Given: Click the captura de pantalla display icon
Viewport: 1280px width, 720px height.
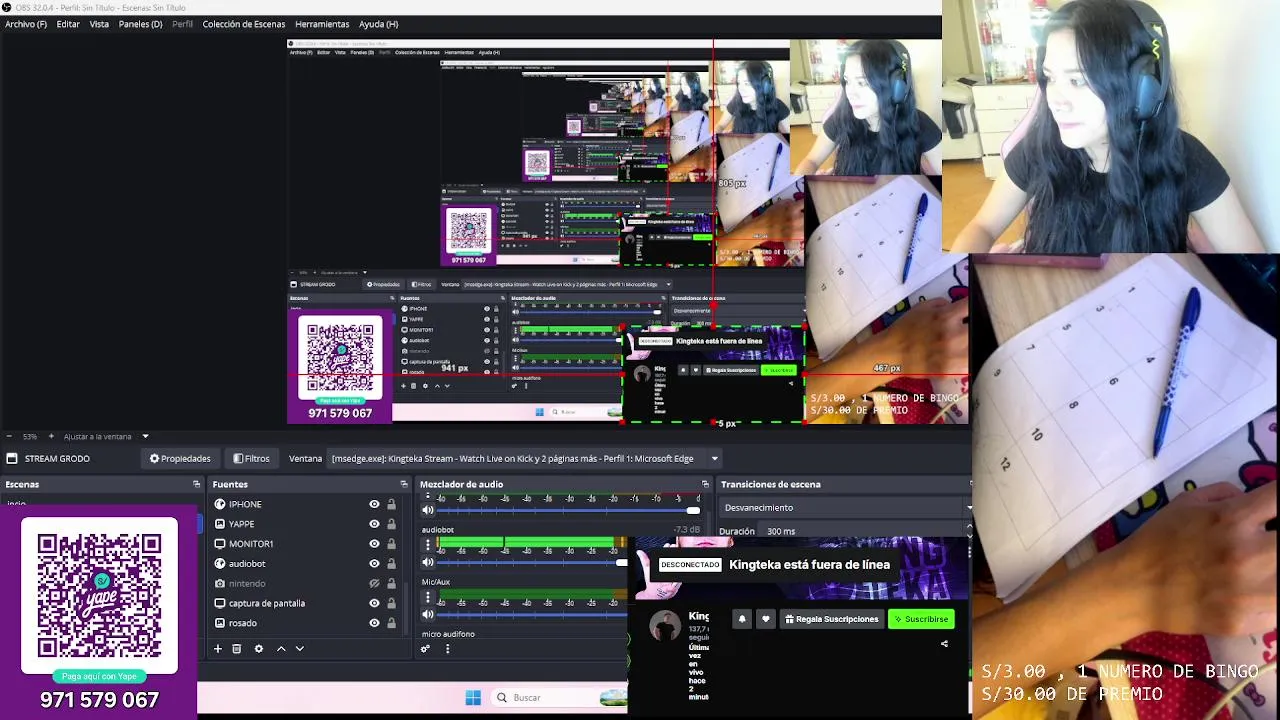Looking at the screenshot, I should pyautogui.click(x=220, y=603).
